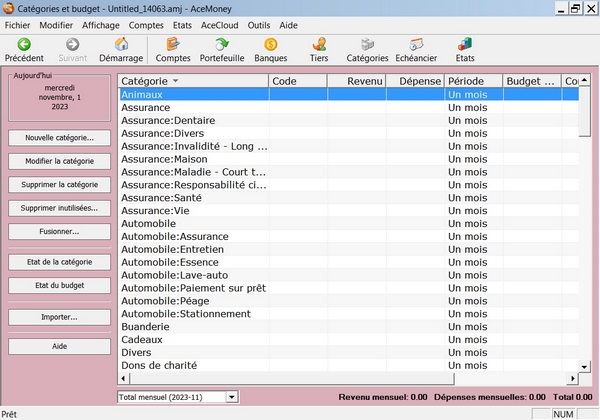The image size is (600, 420).
Task: Click the Importer button
Action: (59, 317)
